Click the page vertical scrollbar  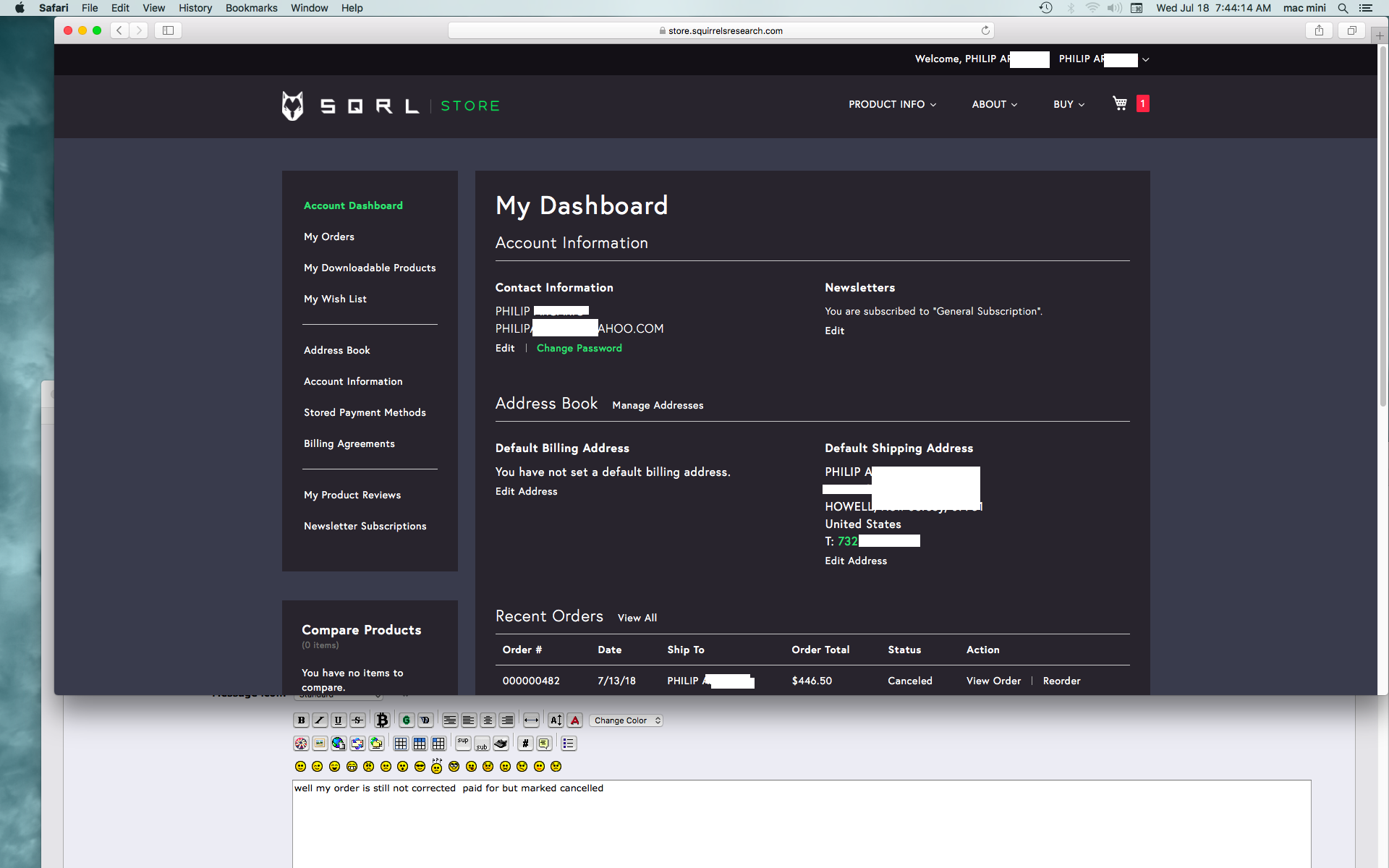tap(1383, 226)
